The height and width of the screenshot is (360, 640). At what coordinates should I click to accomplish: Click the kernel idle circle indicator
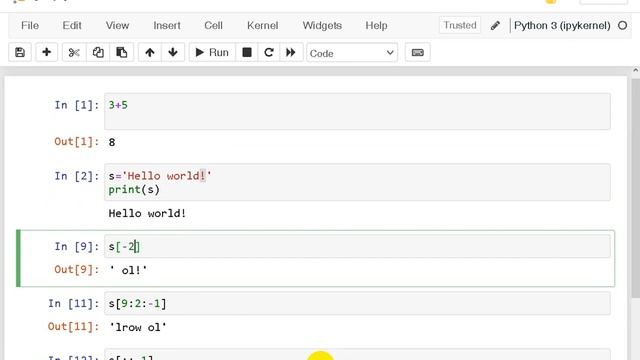point(622,26)
